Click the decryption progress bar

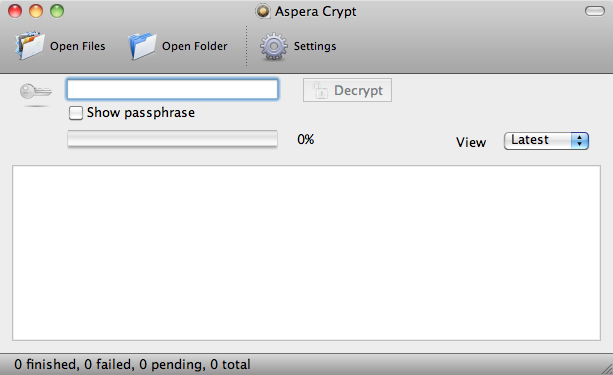click(172, 139)
